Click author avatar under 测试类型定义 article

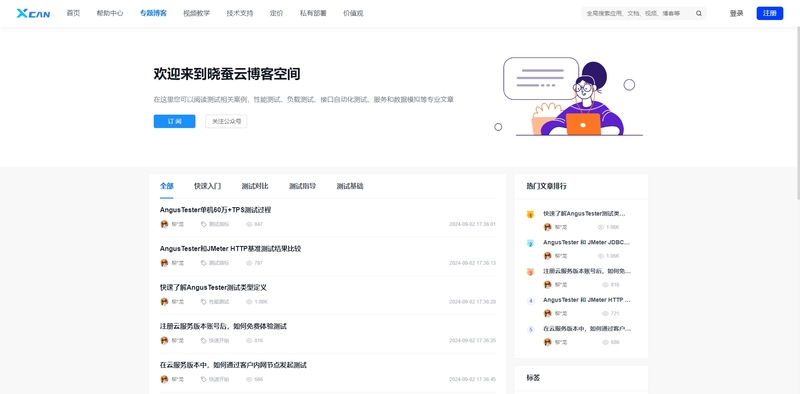pos(164,302)
